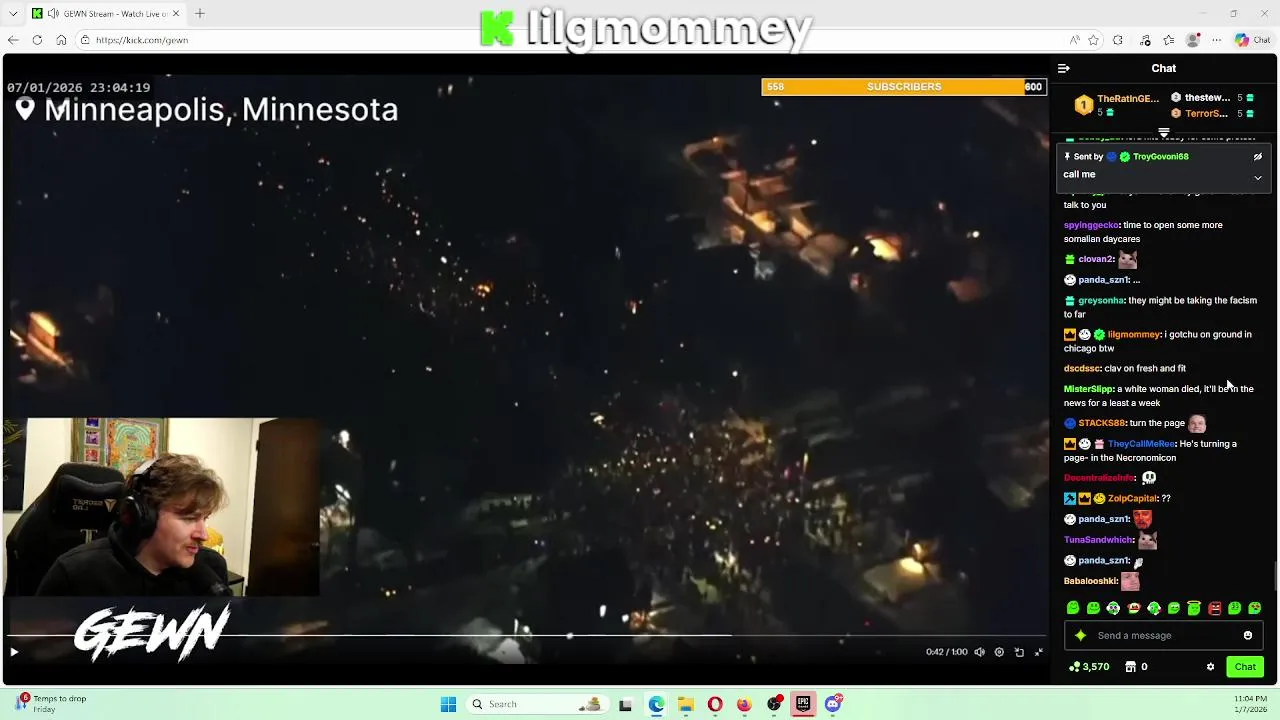Insert the first green Kick emote
This screenshot has height=720, width=1280.
pos(1073,608)
